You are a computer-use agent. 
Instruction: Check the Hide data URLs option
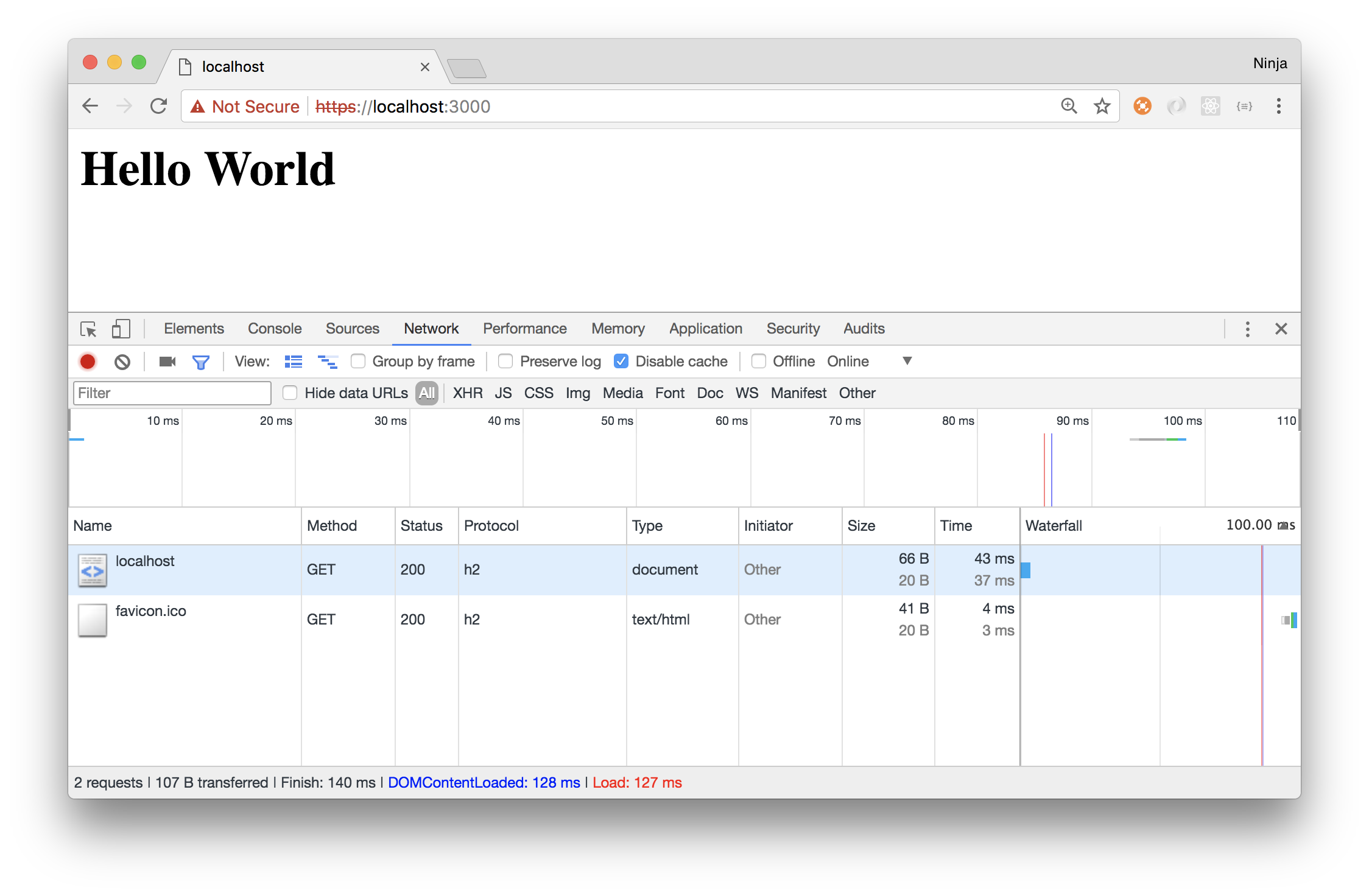pos(290,393)
